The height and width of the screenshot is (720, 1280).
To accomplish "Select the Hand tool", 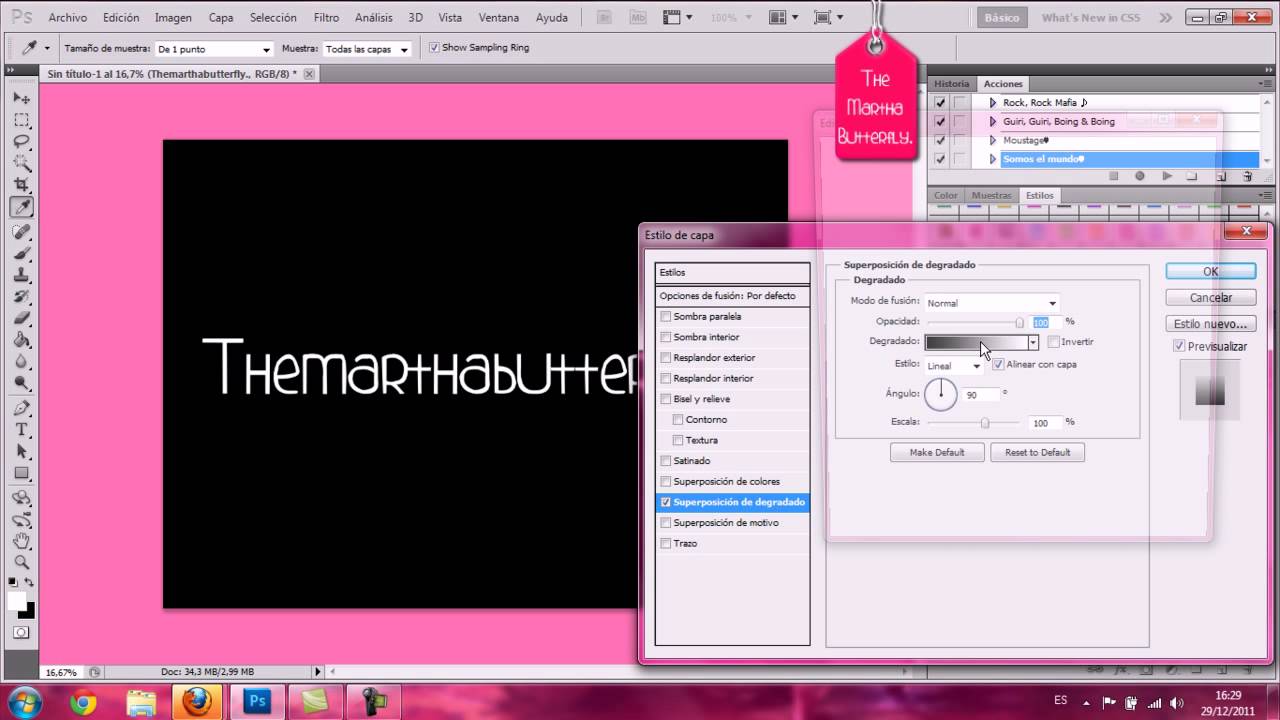I will coord(21,541).
